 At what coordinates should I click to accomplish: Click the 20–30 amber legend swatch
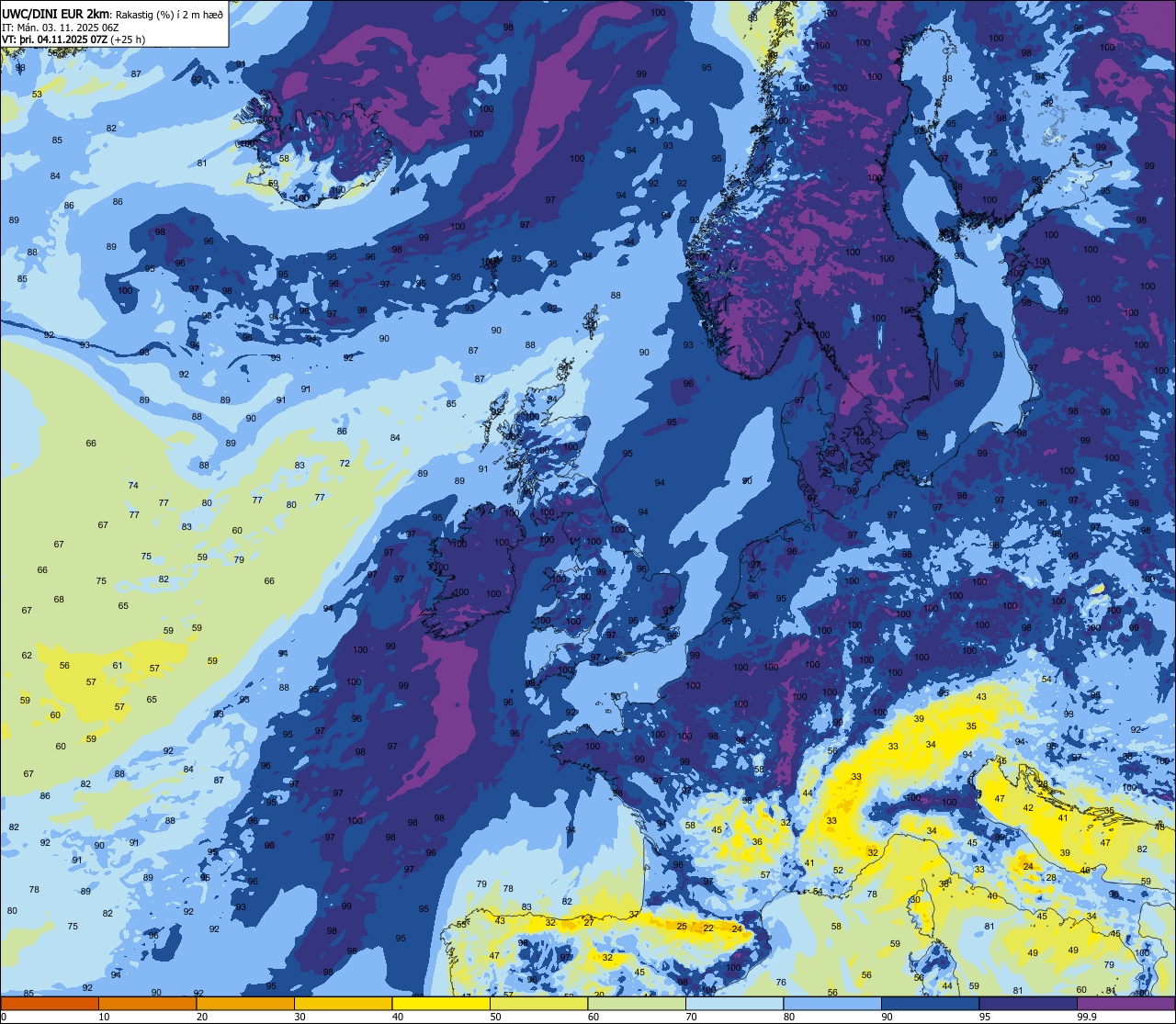245,1003
